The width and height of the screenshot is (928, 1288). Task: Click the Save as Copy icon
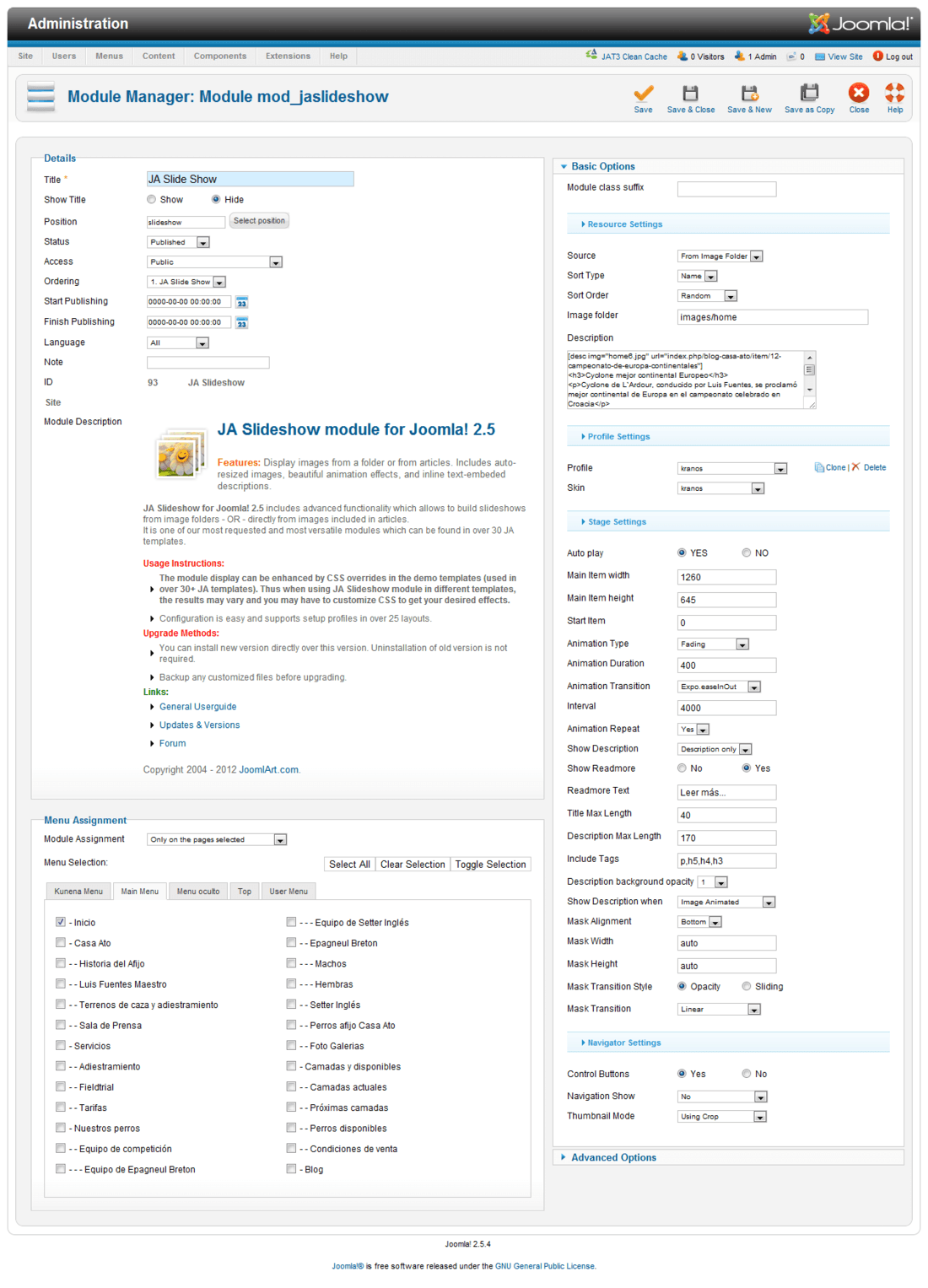(x=809, y=92)
